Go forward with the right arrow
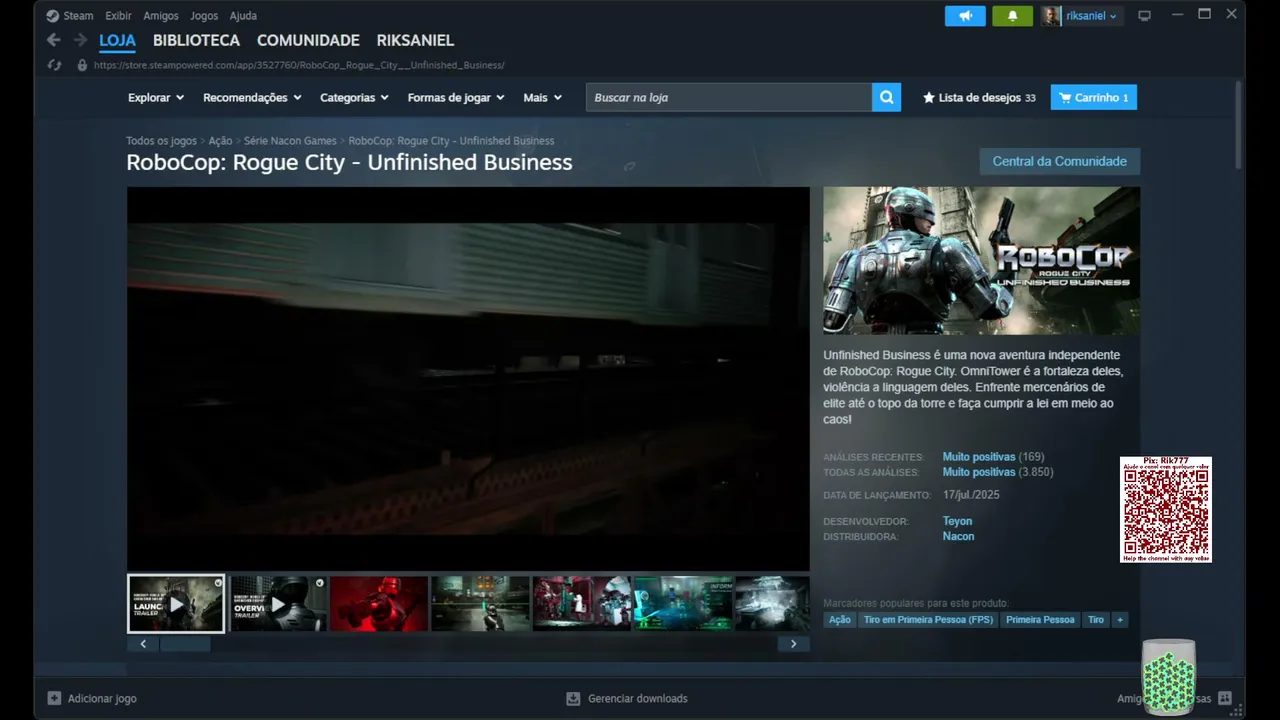 [x=81, y=40]
